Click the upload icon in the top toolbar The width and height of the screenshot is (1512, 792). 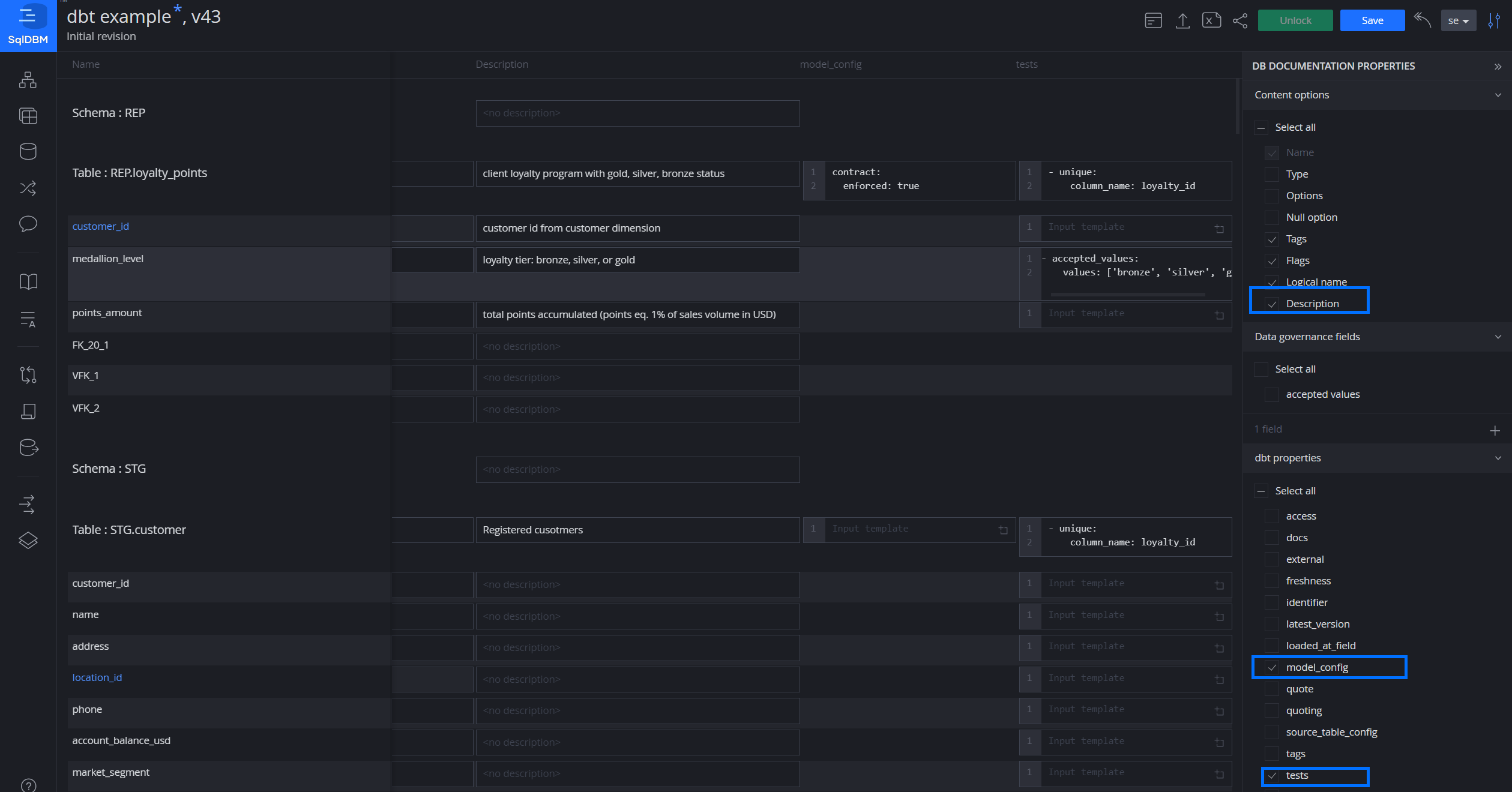1182,20
